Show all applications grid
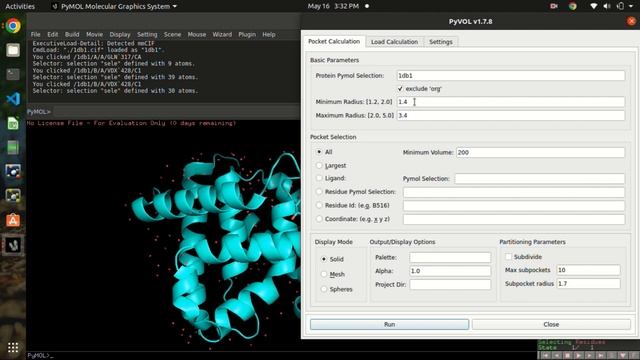 click(13, 347)
